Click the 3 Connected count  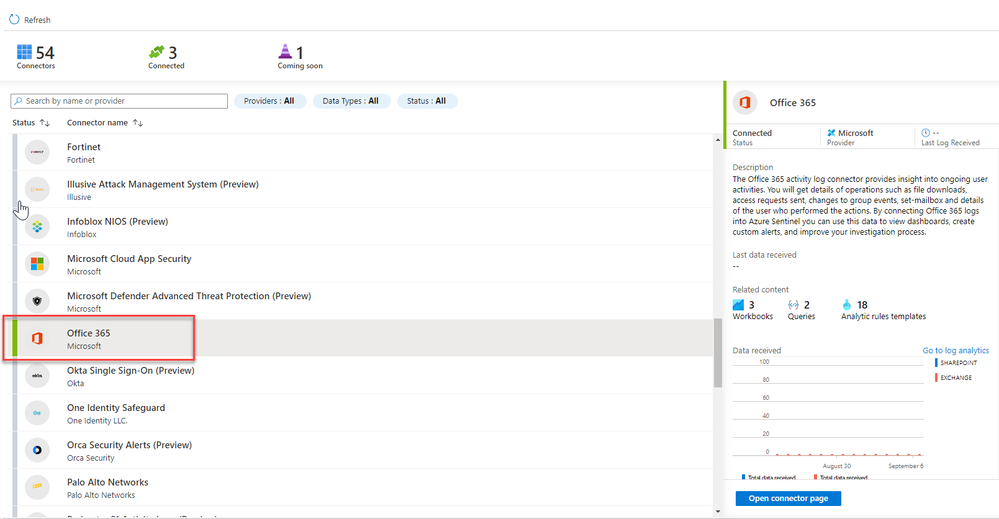click(x=172, y=52)
